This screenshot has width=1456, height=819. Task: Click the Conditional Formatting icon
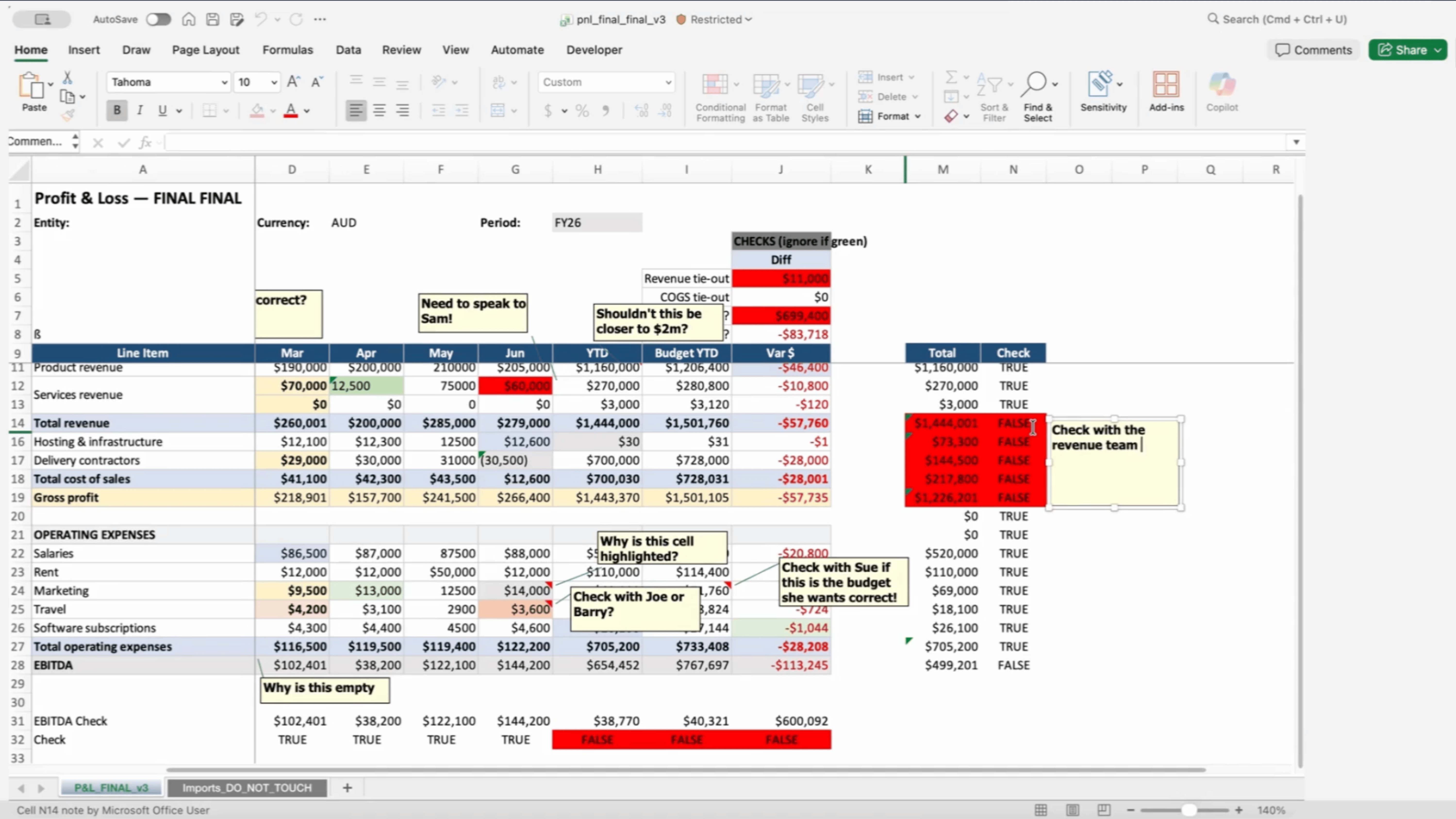(715, 85)
